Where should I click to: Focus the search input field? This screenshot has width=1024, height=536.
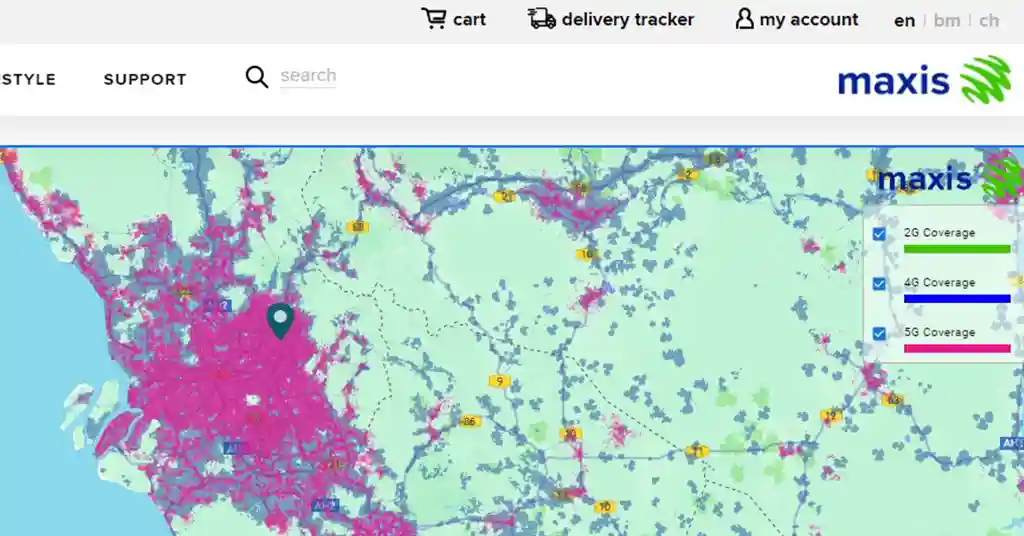[308, 76]
